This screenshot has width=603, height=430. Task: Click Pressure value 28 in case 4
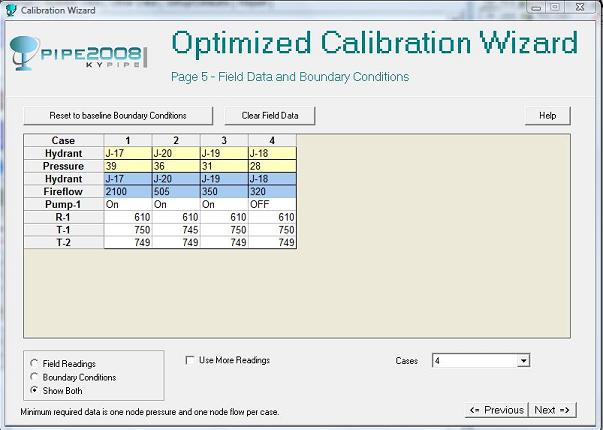pos(272,166)
